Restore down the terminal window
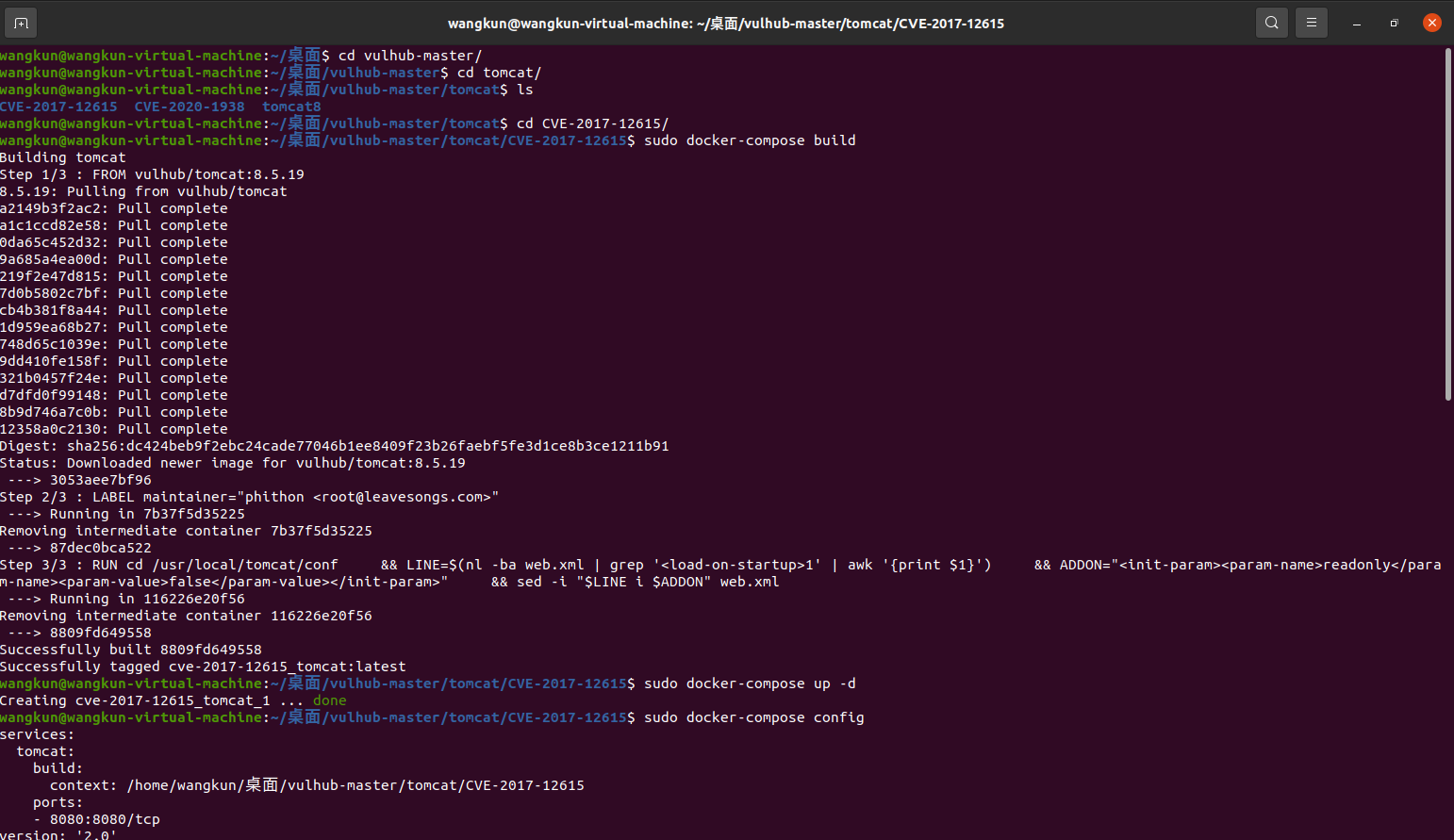Image resolution: width=1454 pixels, height=840 pixels. pyautogui.click(x=1395, y=23)
